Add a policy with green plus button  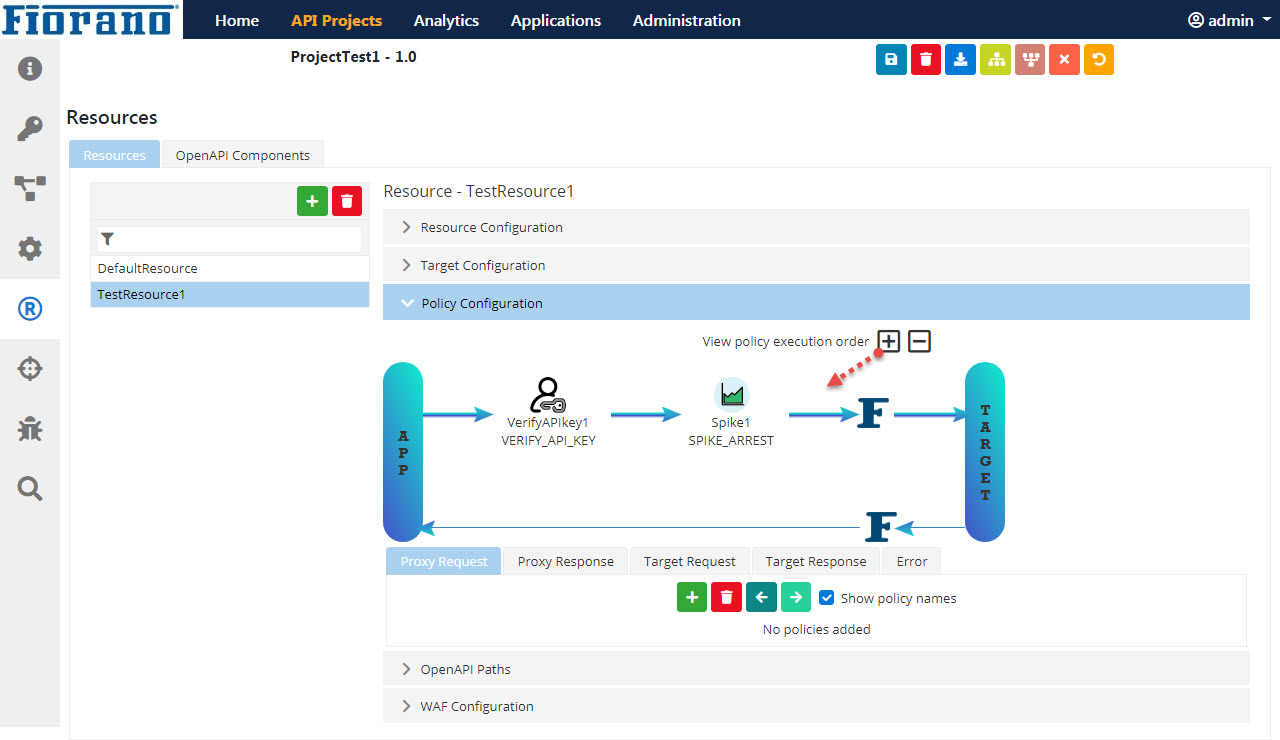[x=692, y=597]
